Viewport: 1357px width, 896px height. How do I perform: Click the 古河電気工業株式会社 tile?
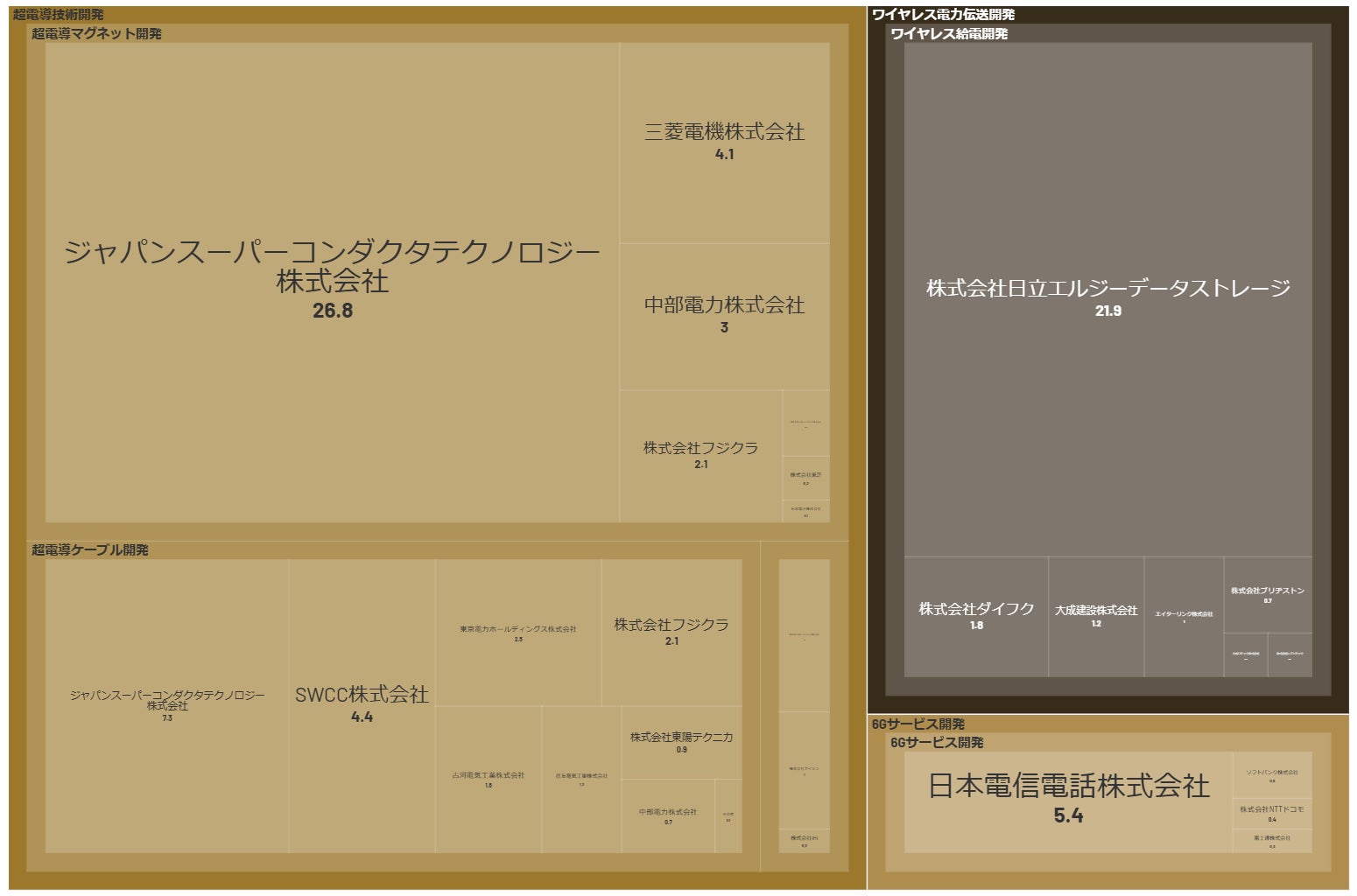(489, 780)
